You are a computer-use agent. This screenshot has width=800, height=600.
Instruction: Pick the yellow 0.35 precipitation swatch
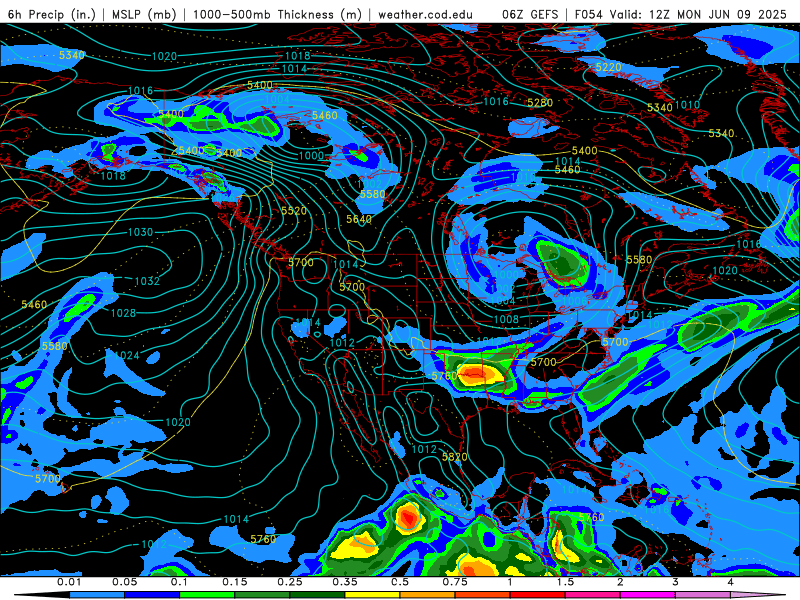(x=372, y=595)
